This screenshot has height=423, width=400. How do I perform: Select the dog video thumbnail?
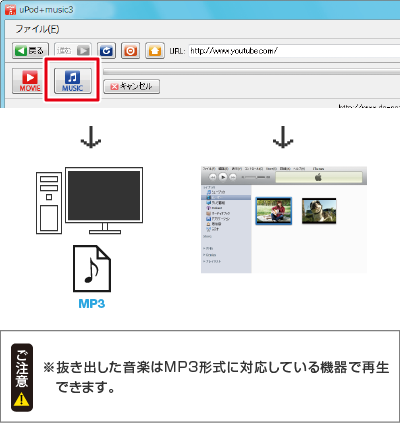coord(319,211)
